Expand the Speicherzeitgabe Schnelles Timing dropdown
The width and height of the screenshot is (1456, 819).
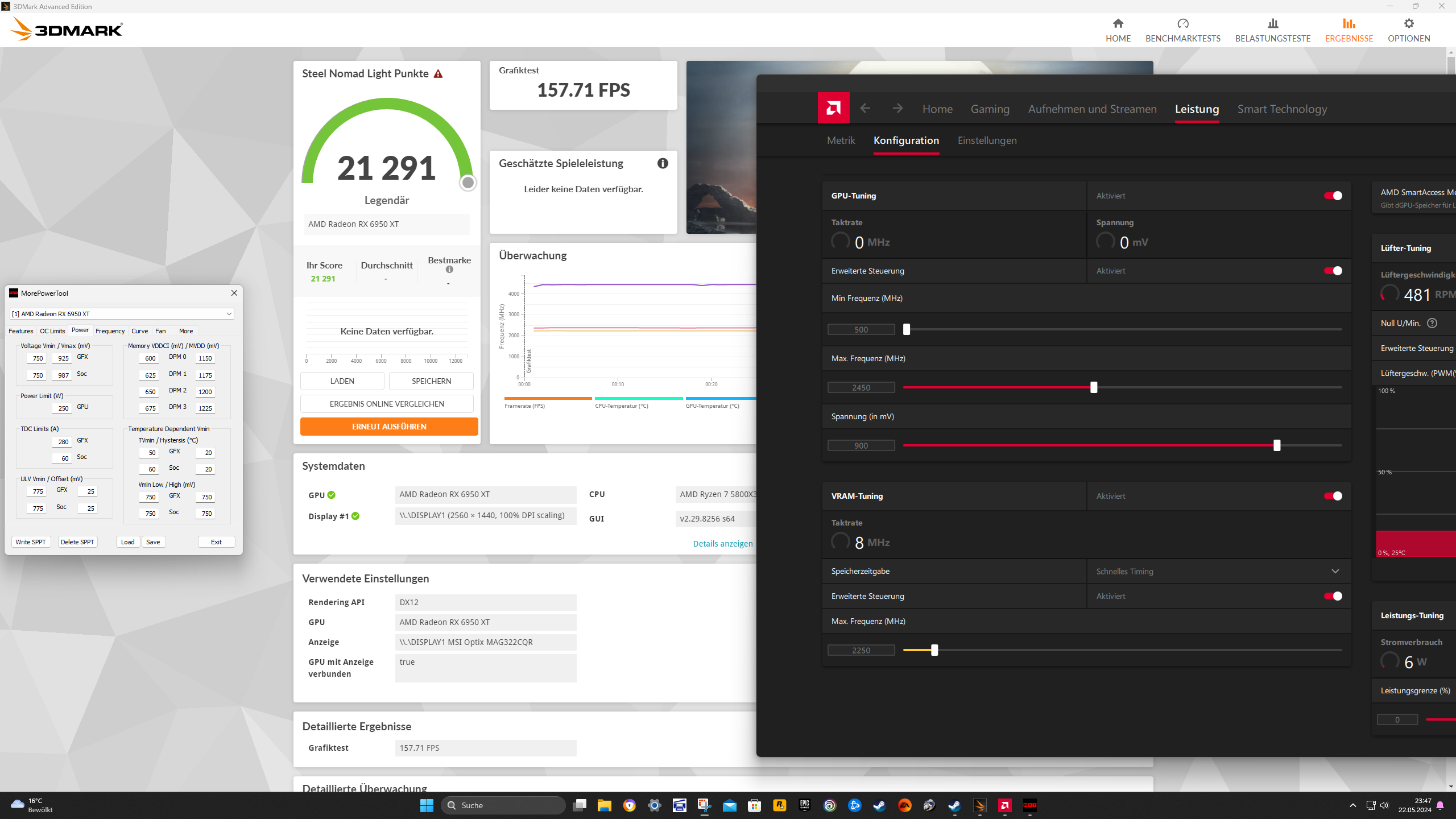pyautogui.click(x=1335, y=571)
